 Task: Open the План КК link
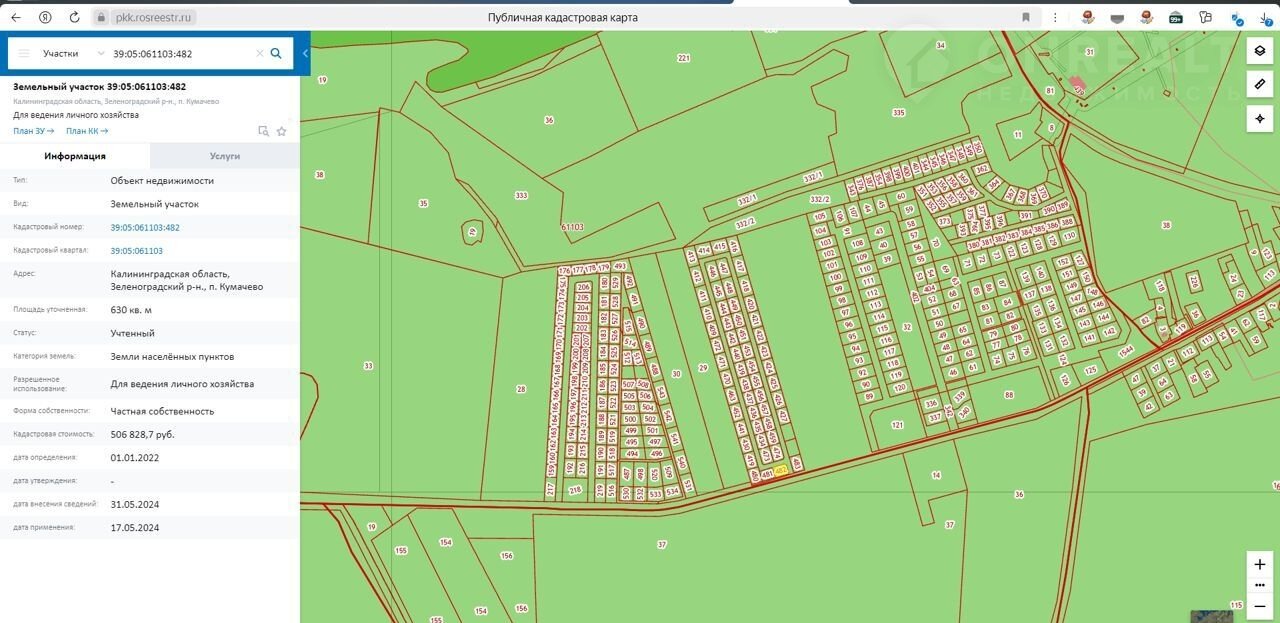click(x=87, y=131)
